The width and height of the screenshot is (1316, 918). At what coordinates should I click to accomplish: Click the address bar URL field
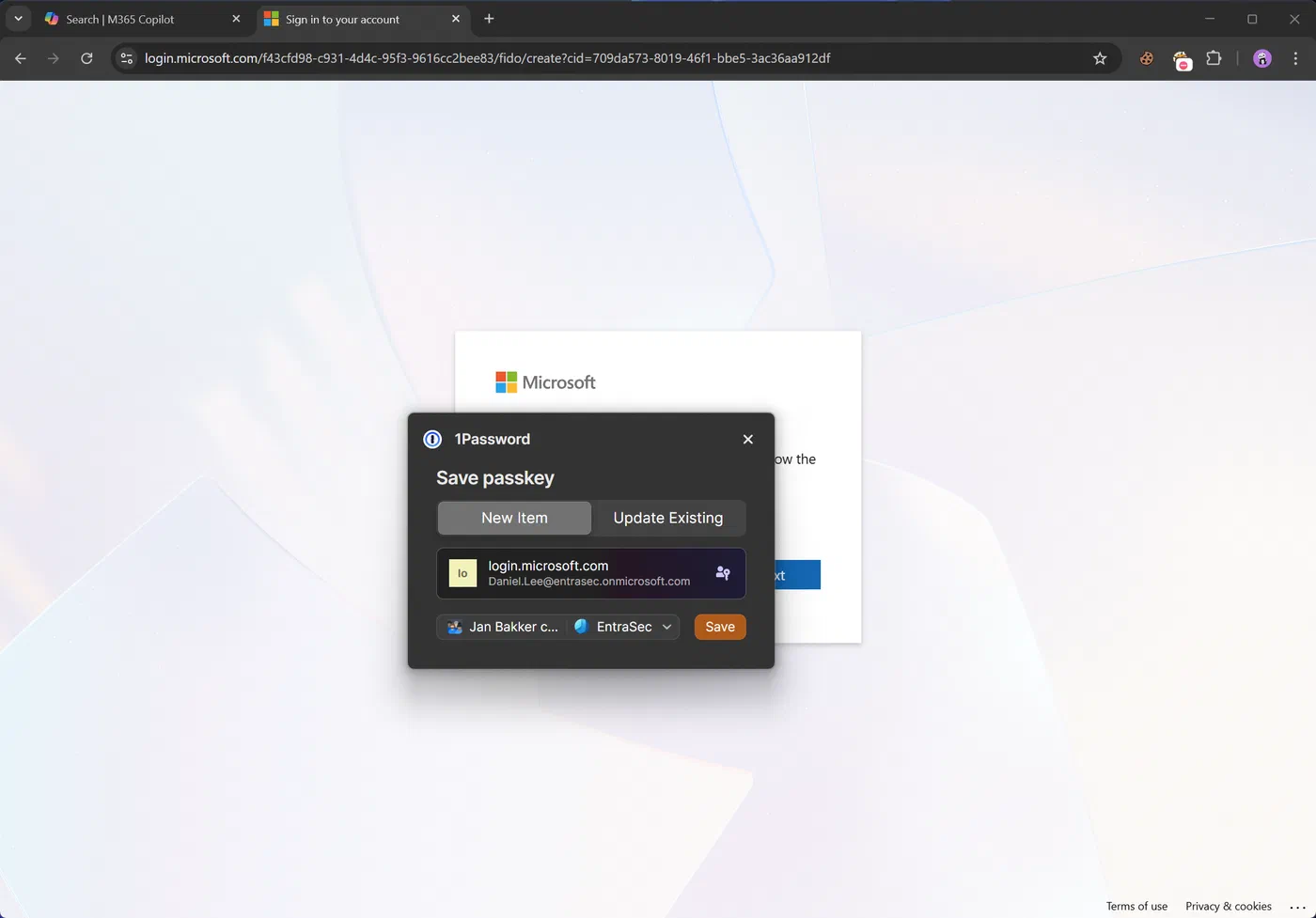[x=616, y=58]
